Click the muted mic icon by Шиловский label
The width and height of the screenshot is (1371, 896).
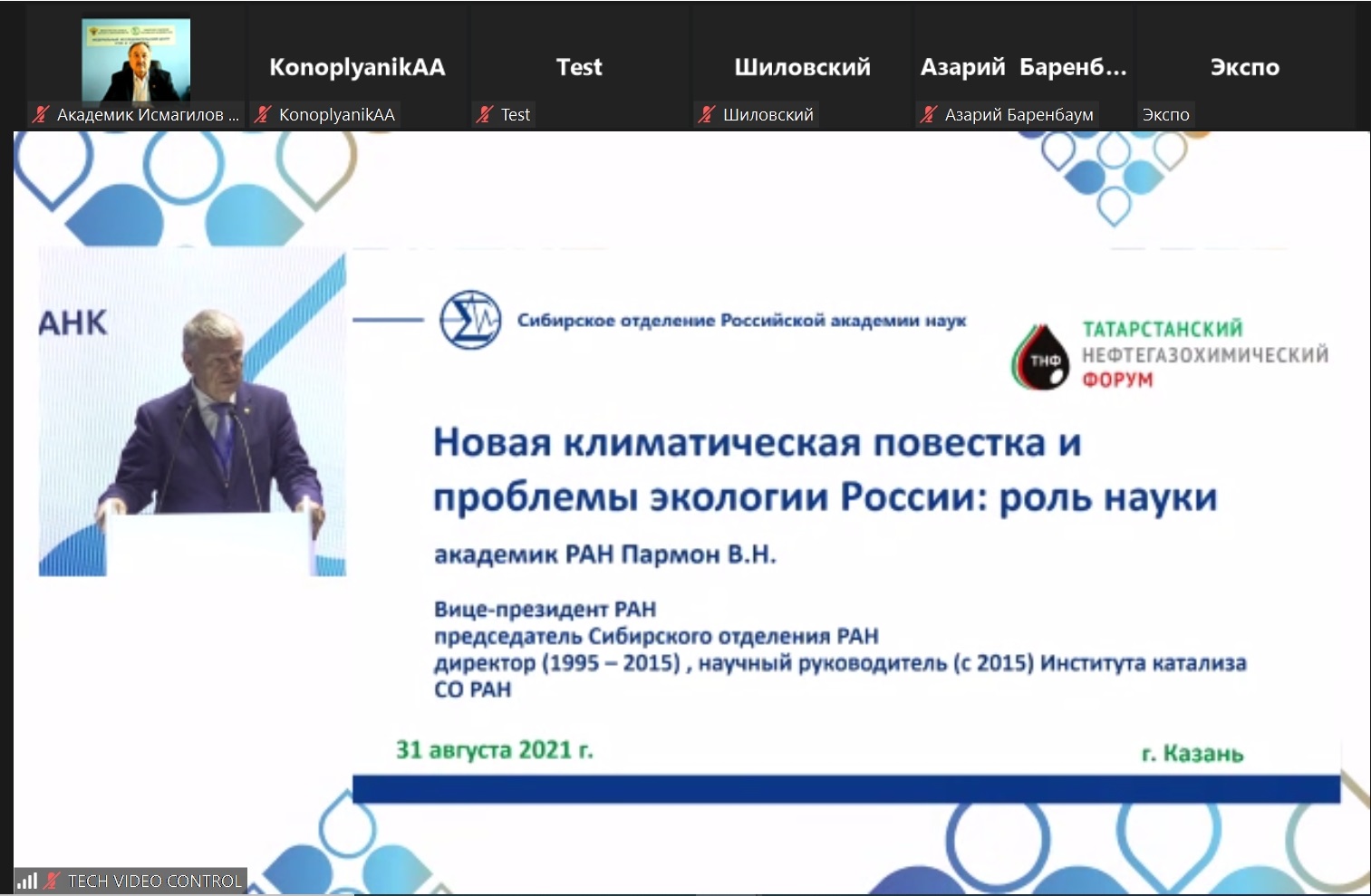(707, 115)
